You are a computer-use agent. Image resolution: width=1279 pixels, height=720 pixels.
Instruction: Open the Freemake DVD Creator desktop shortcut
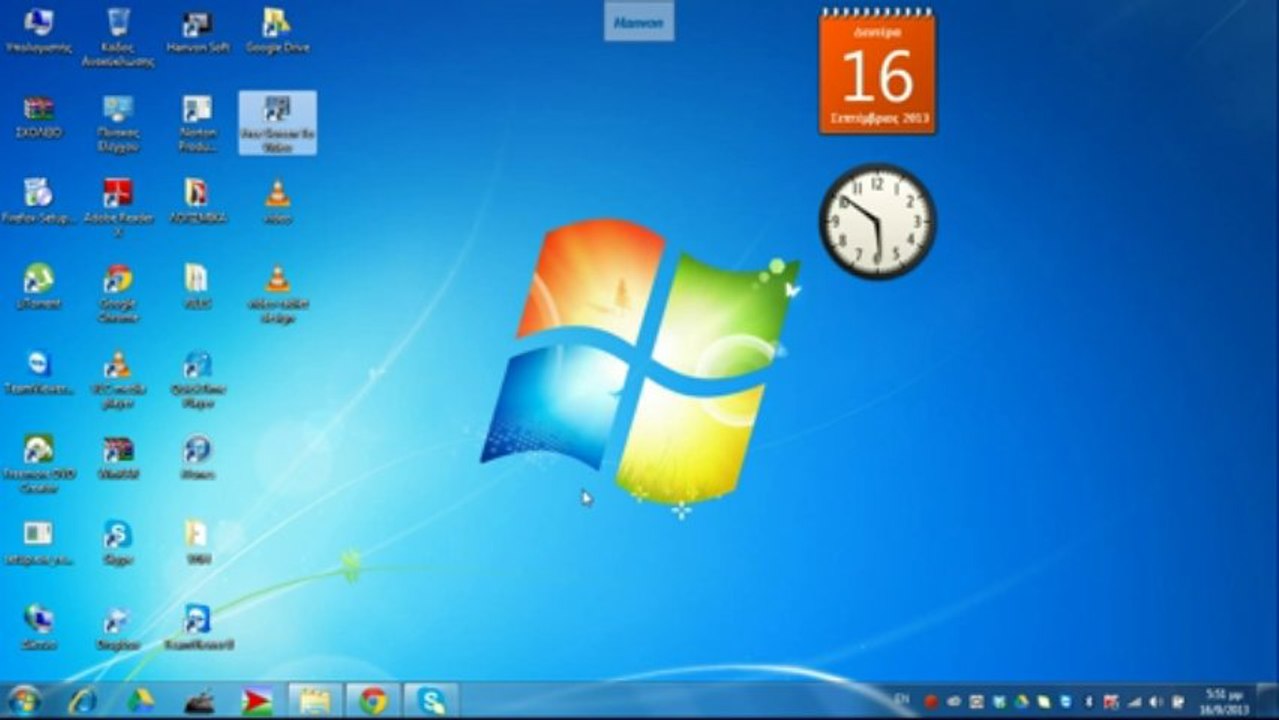point(38,464)
